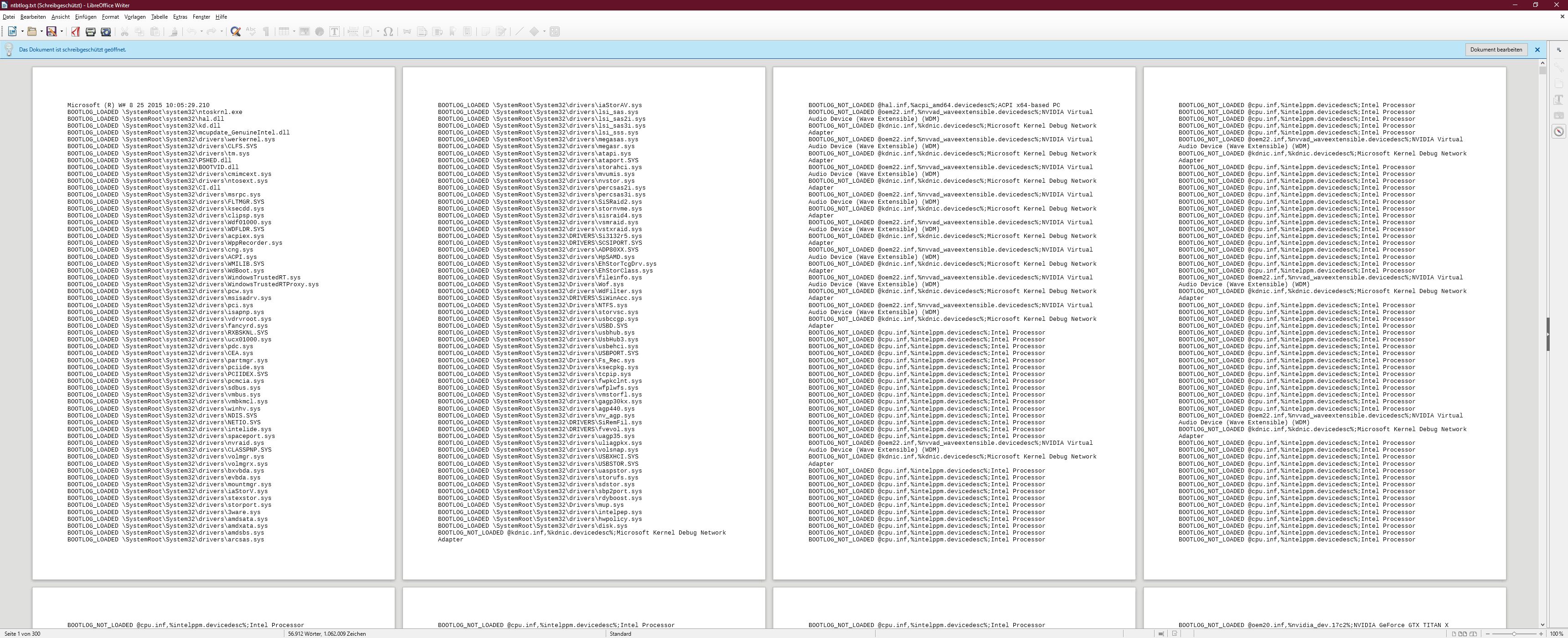Screen dimensions: 1568x638
Task: Open Print Preview
Action: [x=106, y=31]
